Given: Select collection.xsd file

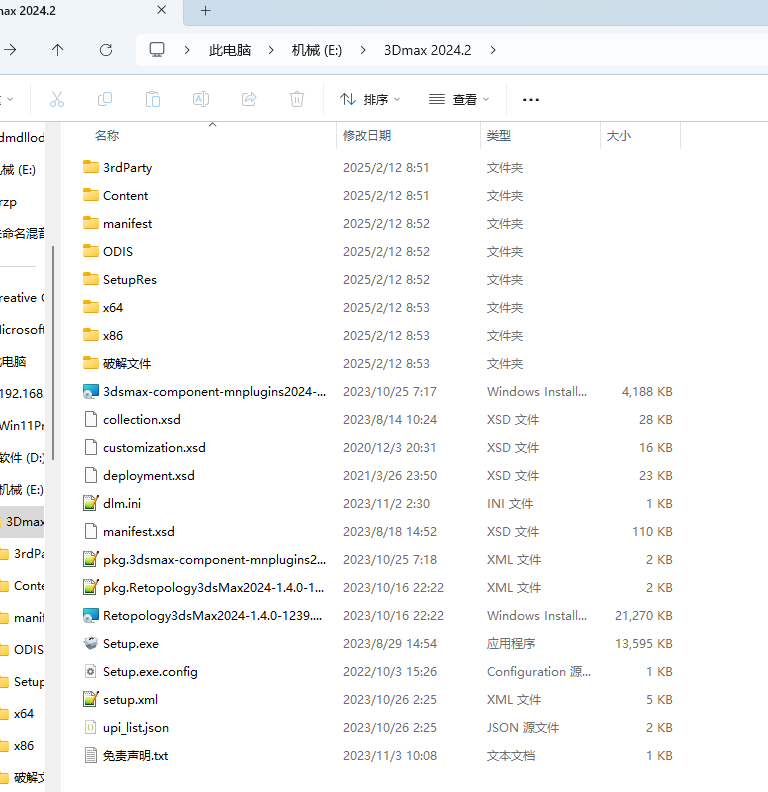Looking at the screenshot, I should click(131, 420).
